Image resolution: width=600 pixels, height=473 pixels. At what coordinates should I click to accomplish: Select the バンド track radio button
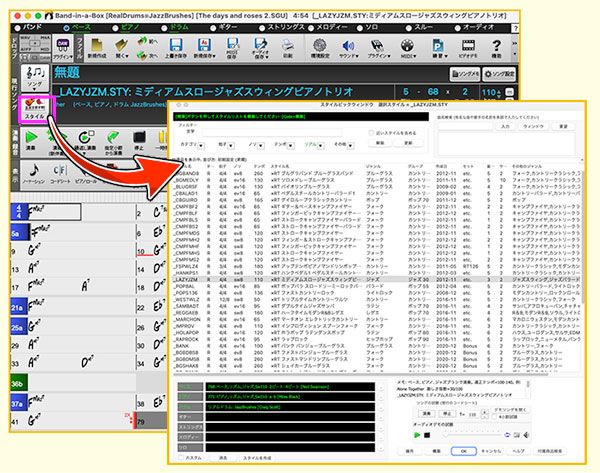click(18, 28)
